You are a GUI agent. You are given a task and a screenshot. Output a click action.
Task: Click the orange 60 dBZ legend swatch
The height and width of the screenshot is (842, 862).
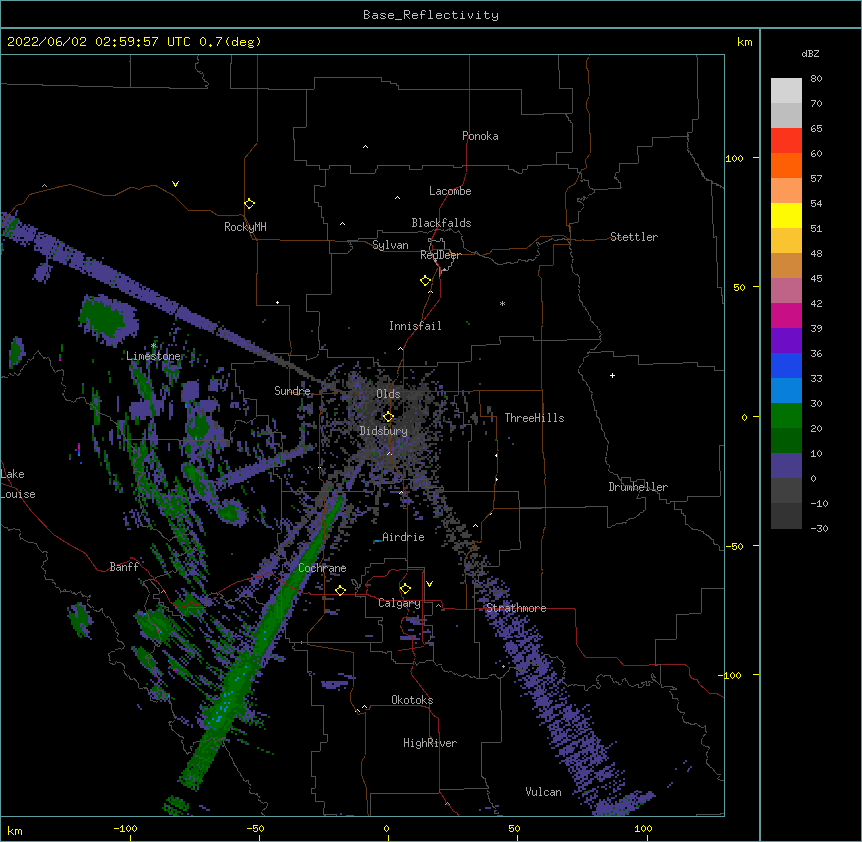pyautogui.click(x=786, y=165)
